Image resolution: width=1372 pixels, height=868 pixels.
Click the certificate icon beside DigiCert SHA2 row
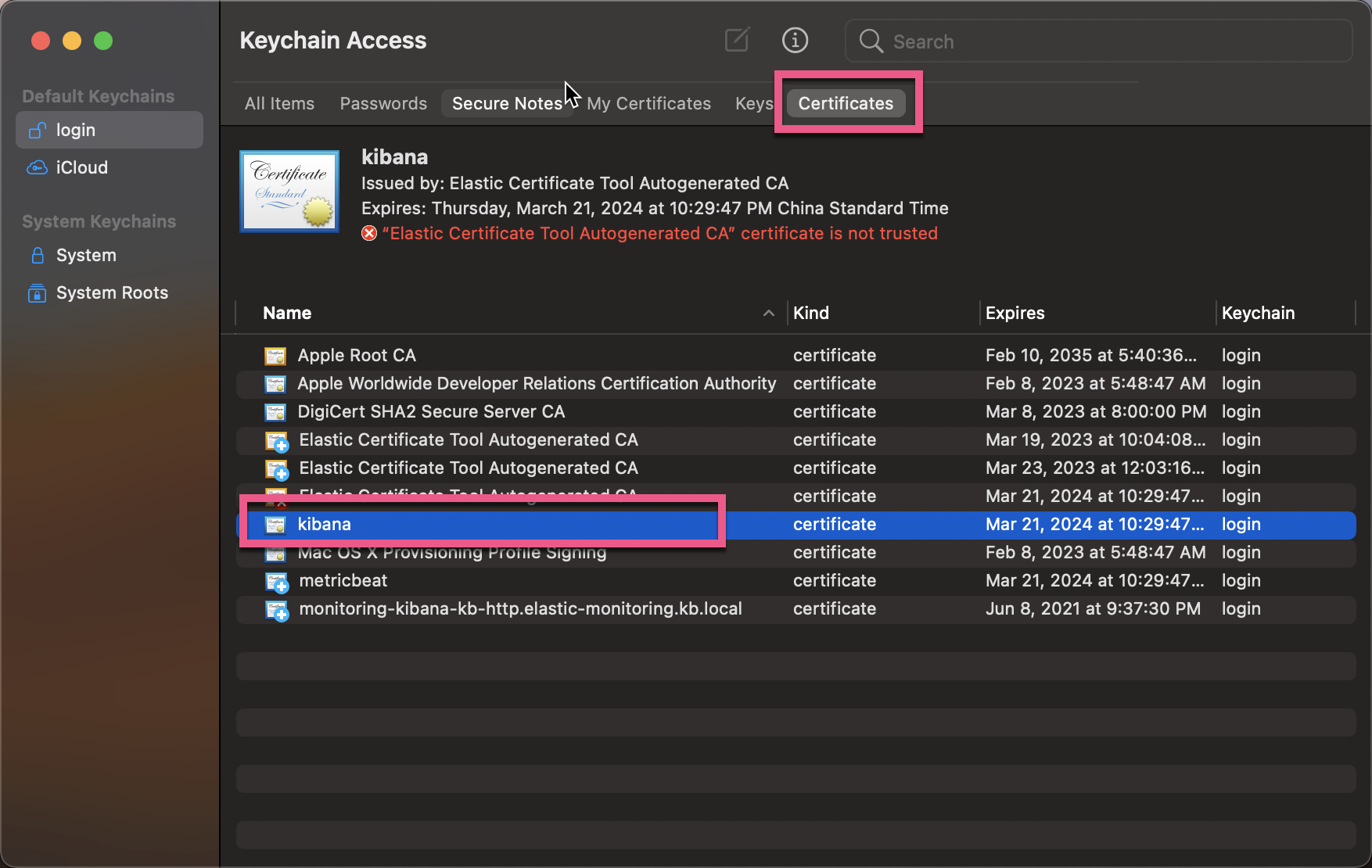pyautogui.click(x=275, y=412)
